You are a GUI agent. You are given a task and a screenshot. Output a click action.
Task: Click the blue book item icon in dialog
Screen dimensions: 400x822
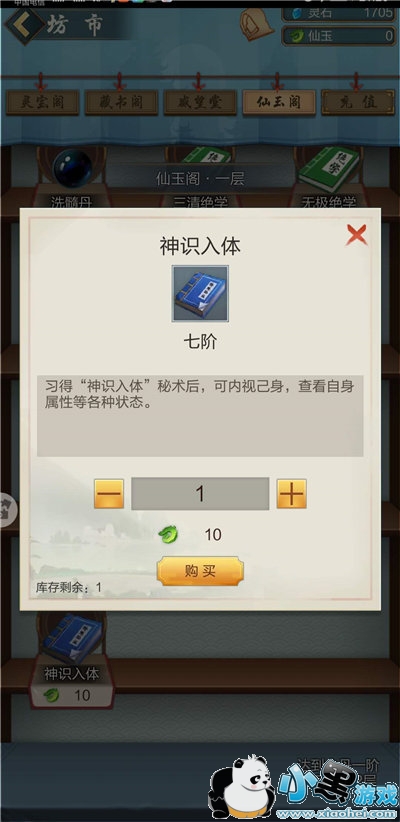200,294
